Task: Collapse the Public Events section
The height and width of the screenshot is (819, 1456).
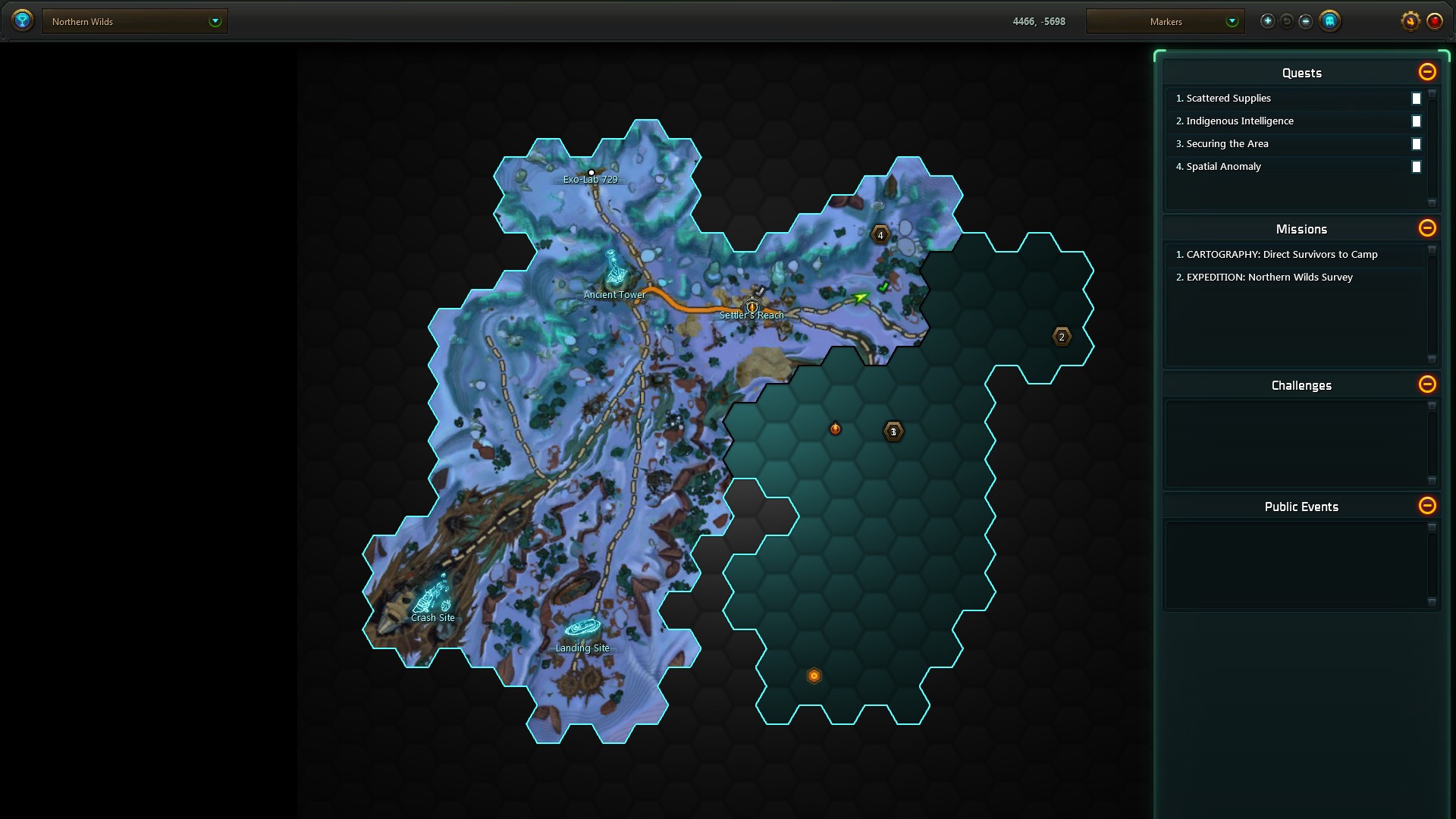Action: tap(1427, 506)
